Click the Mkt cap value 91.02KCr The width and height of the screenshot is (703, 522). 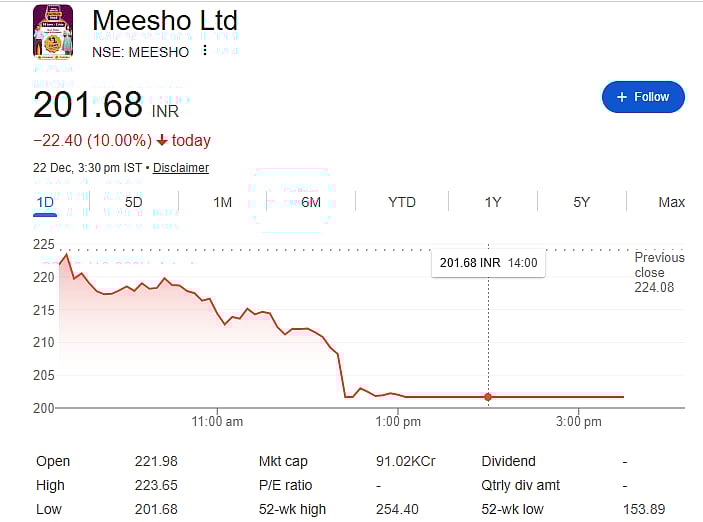pos(405,461)
